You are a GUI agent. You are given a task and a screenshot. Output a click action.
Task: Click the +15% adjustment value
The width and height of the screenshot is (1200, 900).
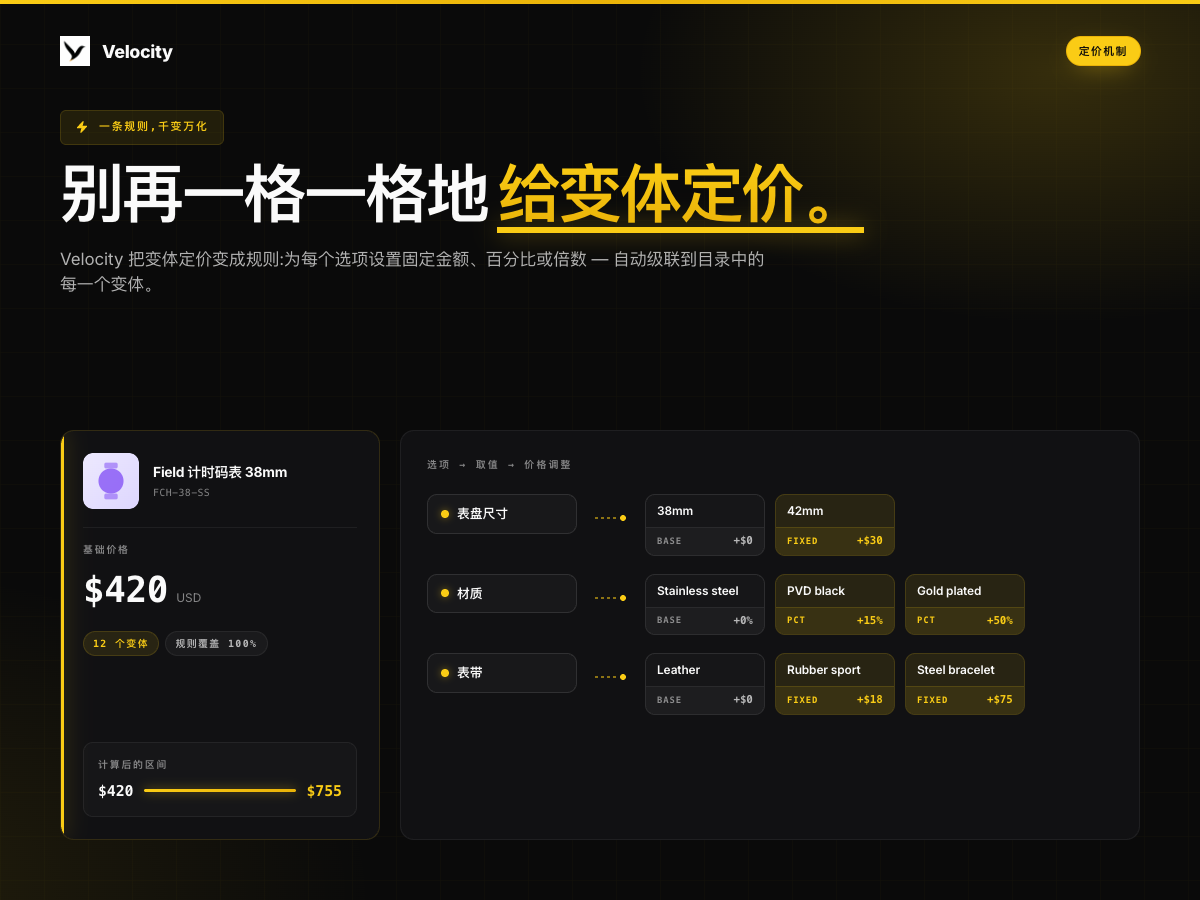click(x=870, y=620)
